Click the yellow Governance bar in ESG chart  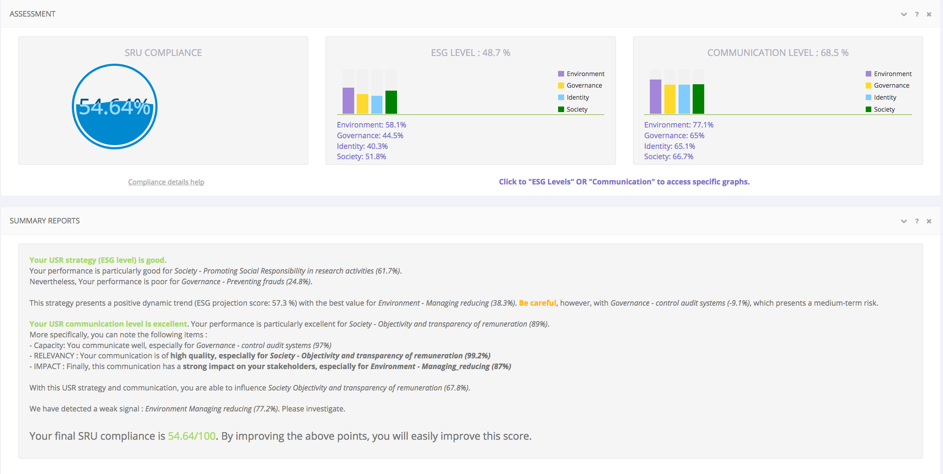click(363, 104)
